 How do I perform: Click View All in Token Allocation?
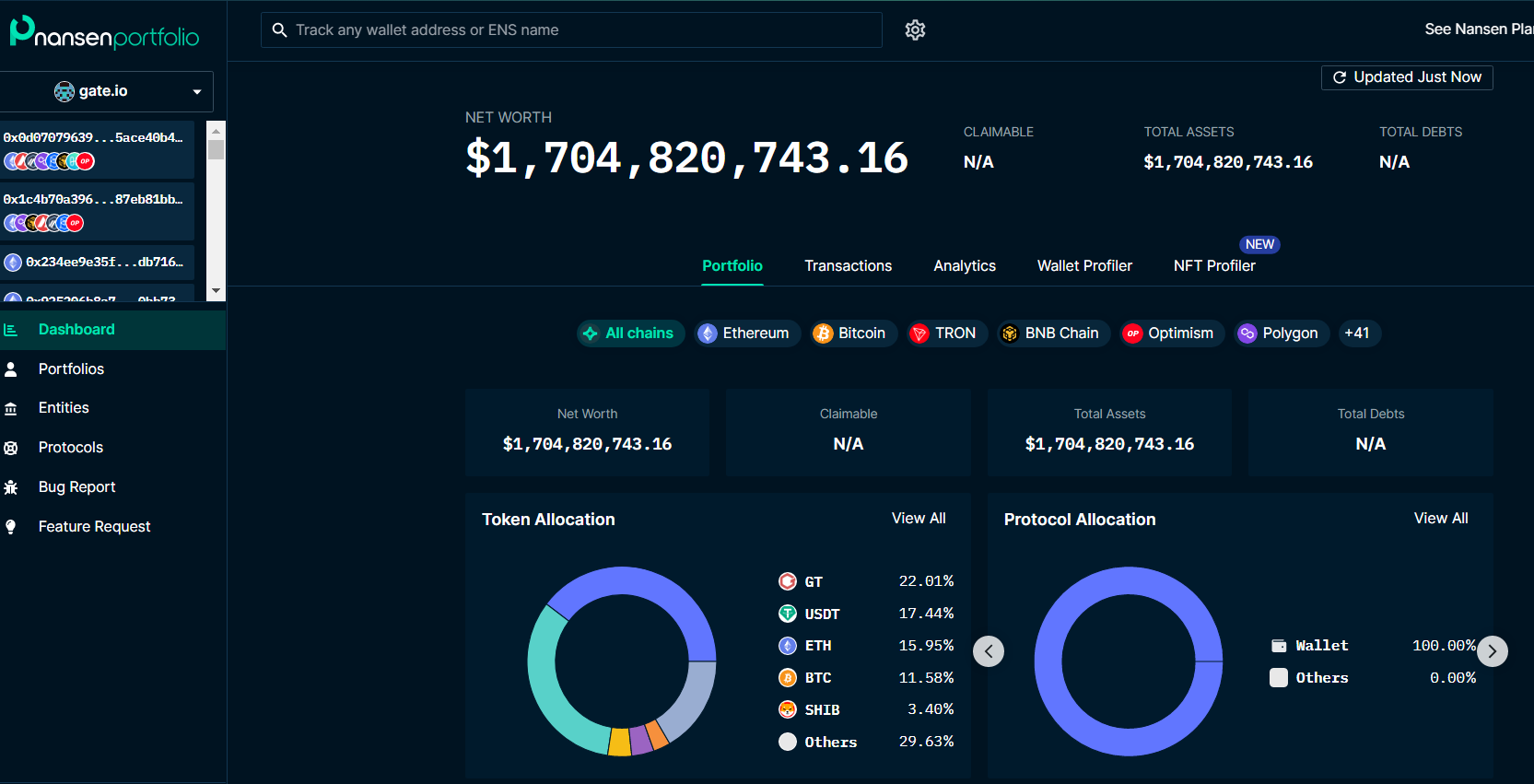pyautogui.click(x=918, y=519)
